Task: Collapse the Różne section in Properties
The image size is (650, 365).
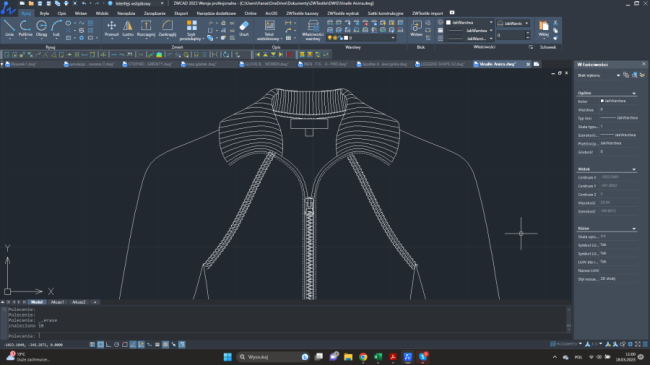Action: click(x=633, y=229)
